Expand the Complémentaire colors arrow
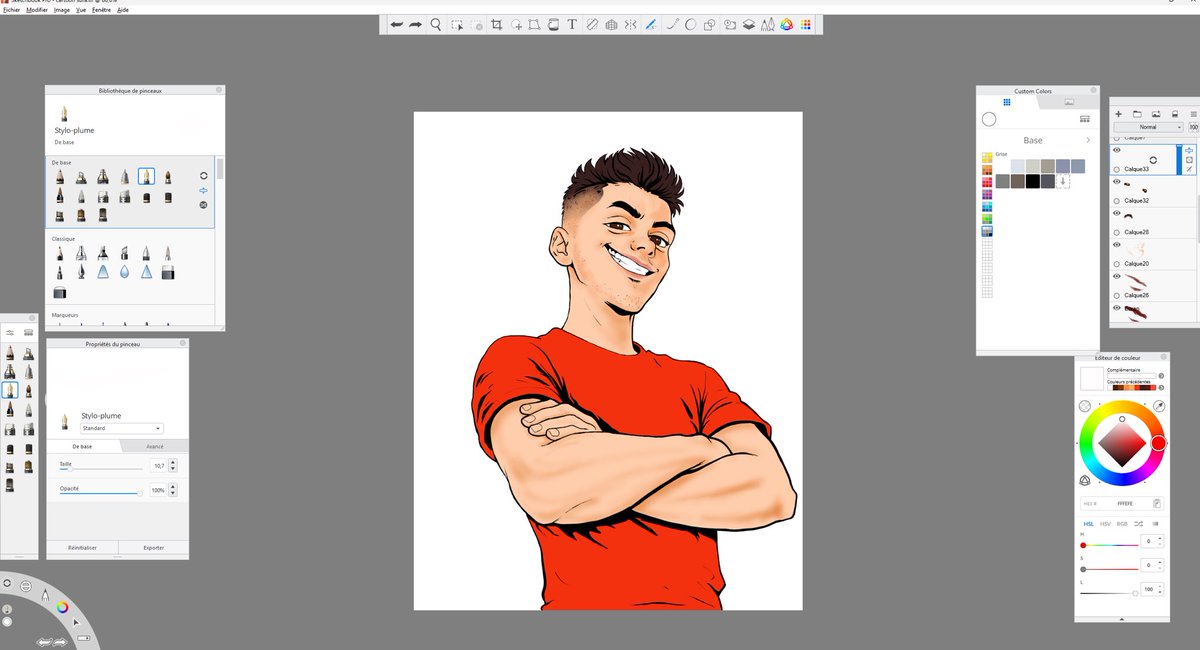 coord(1161,376)
